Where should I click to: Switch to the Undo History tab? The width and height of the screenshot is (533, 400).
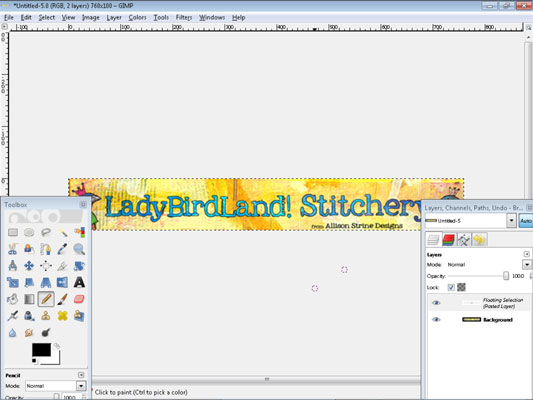tap(479, 240)
